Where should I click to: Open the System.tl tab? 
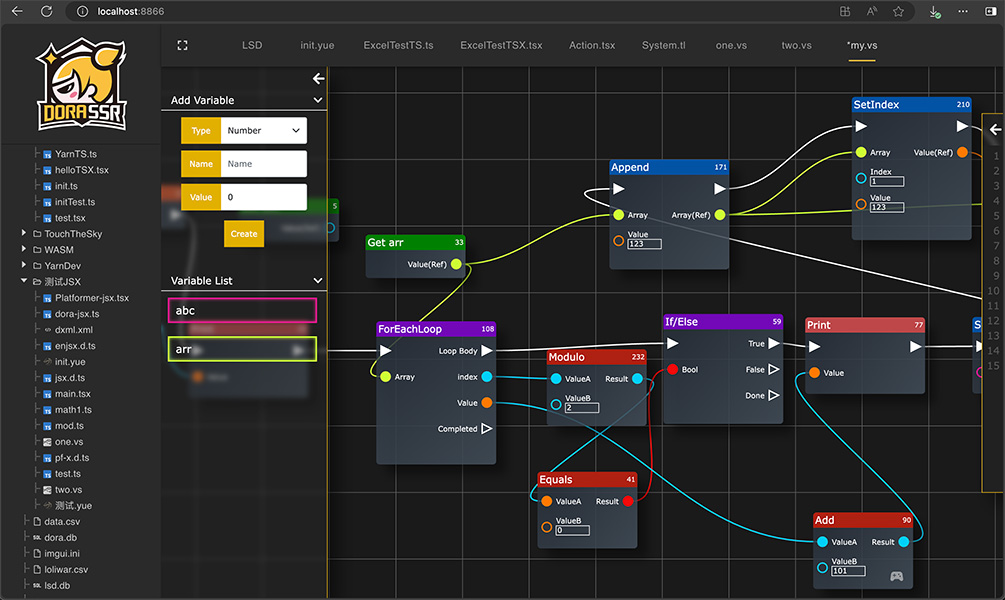[x=664, y=46]
